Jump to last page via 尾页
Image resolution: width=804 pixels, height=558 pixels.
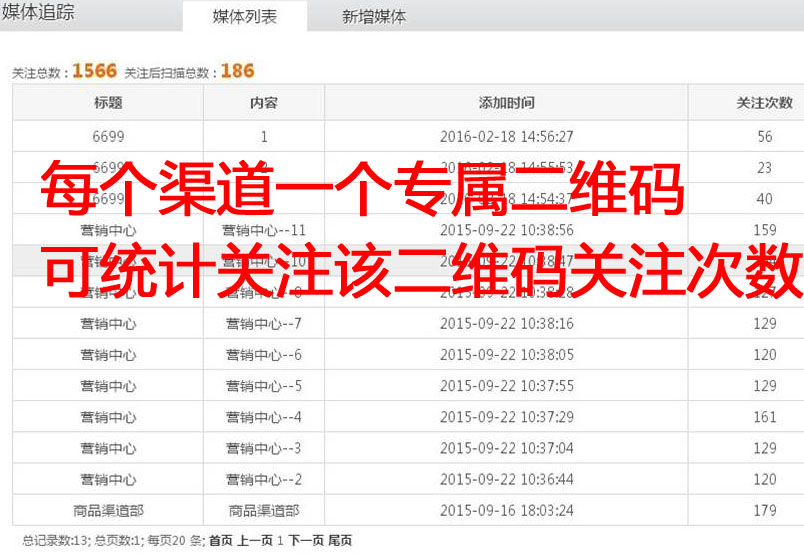coord(340,541)
